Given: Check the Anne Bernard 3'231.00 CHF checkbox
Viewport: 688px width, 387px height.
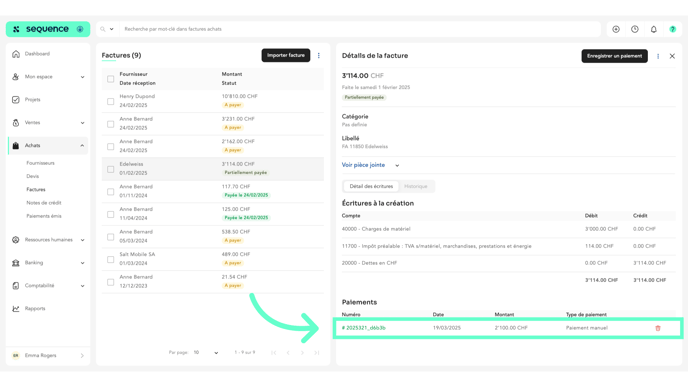Looking at the screenshot, I should [x=111, y=124].
